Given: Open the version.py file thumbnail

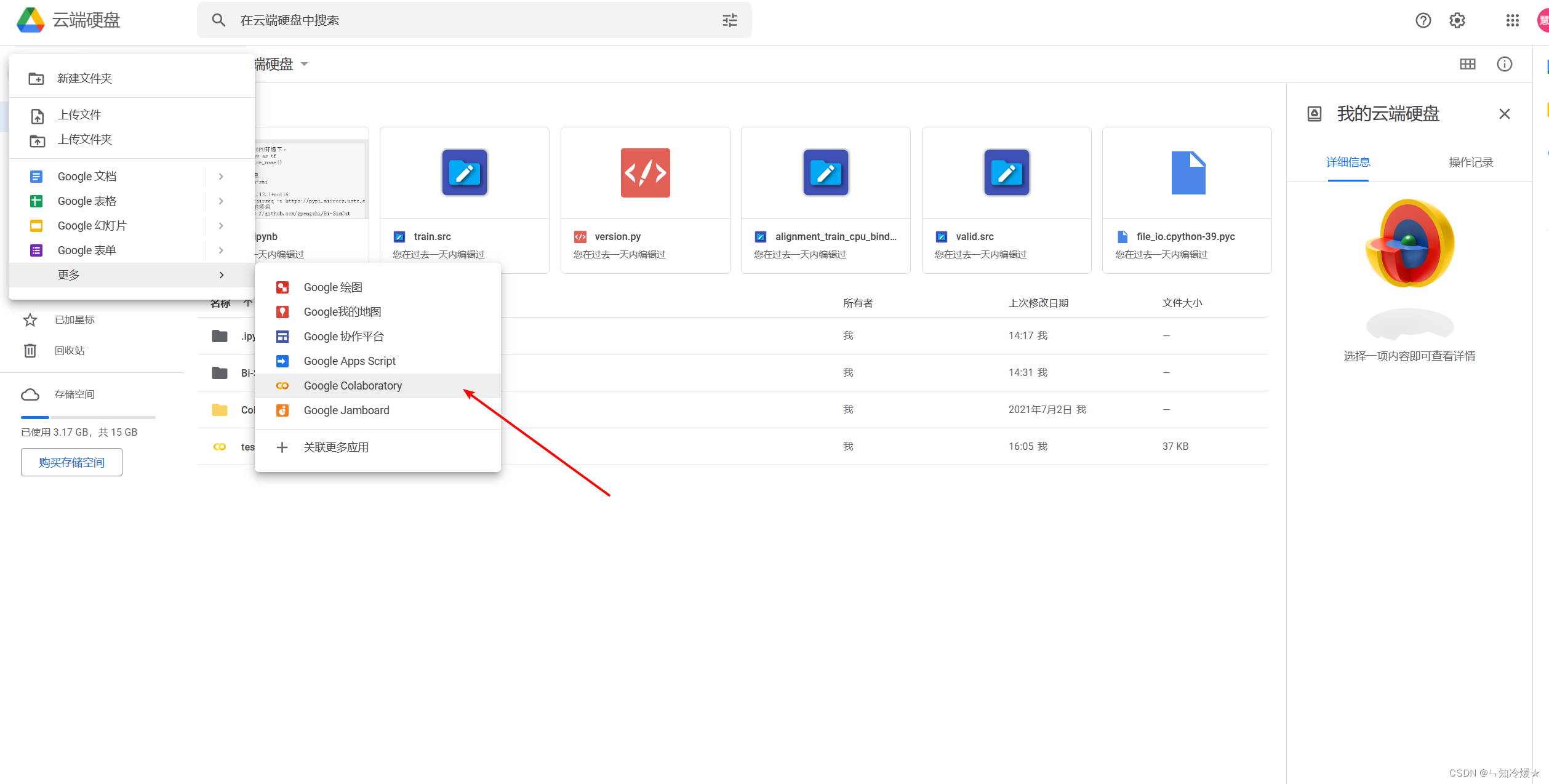Looking at the screenshot, I should point(645,174).
